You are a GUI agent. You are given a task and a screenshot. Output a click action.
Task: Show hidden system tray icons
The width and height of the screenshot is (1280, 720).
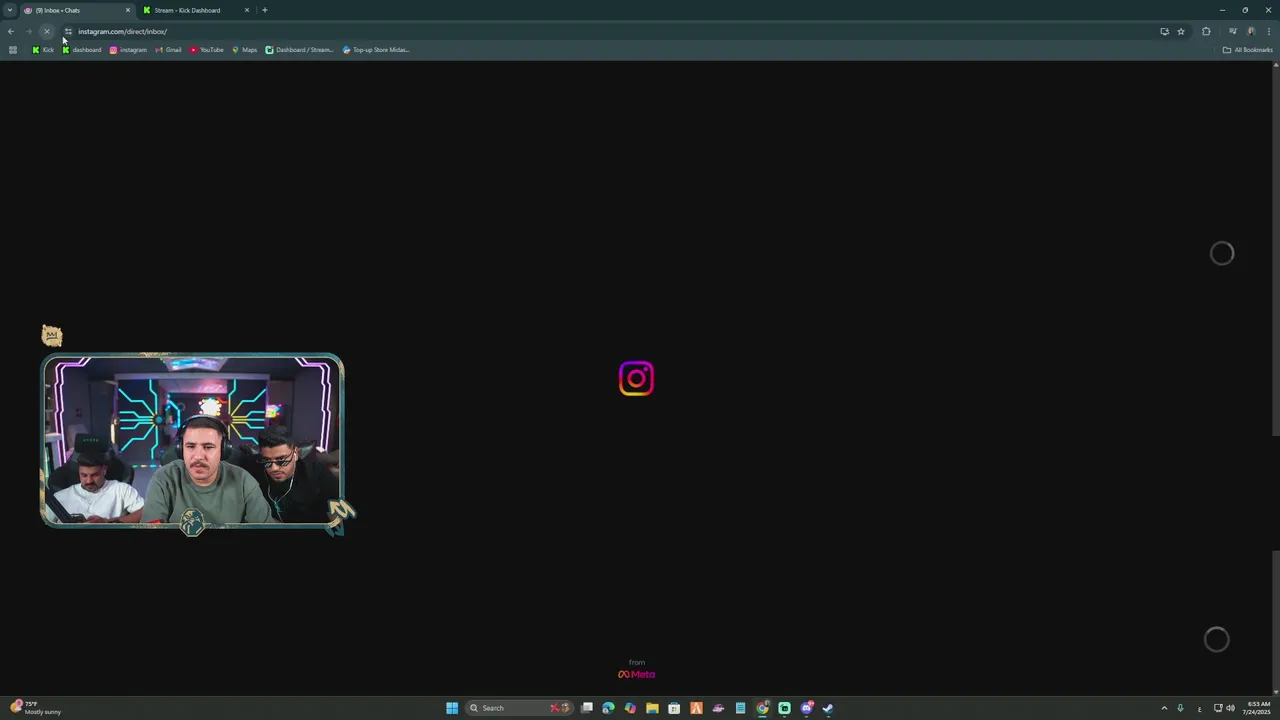pyautogui.click(x=1164, y=708)
